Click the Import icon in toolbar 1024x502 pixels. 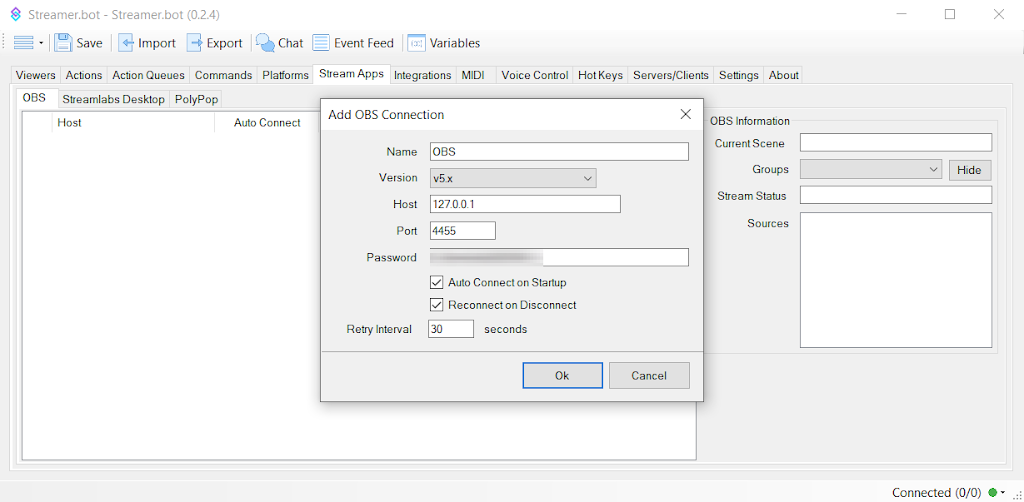[x=127, y=43]
